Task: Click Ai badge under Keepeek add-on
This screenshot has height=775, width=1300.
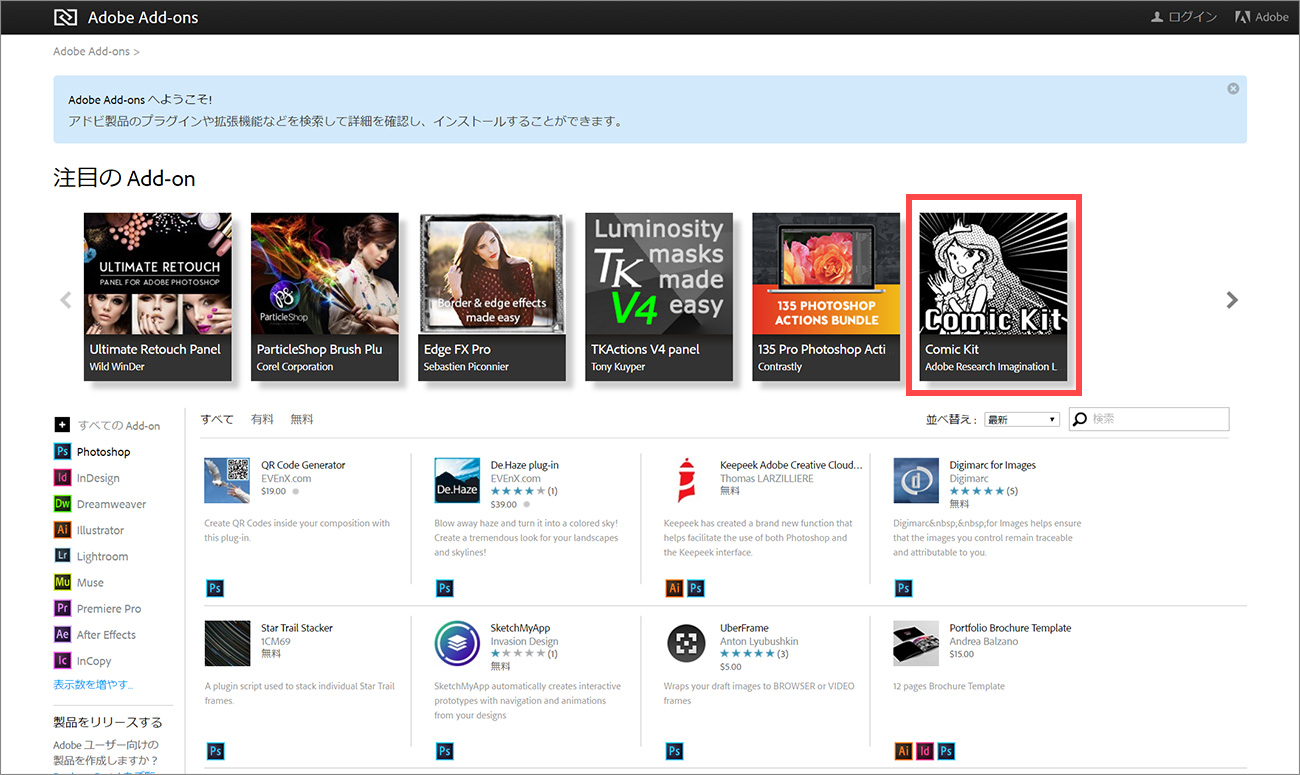Action: [x=674, y=588]
